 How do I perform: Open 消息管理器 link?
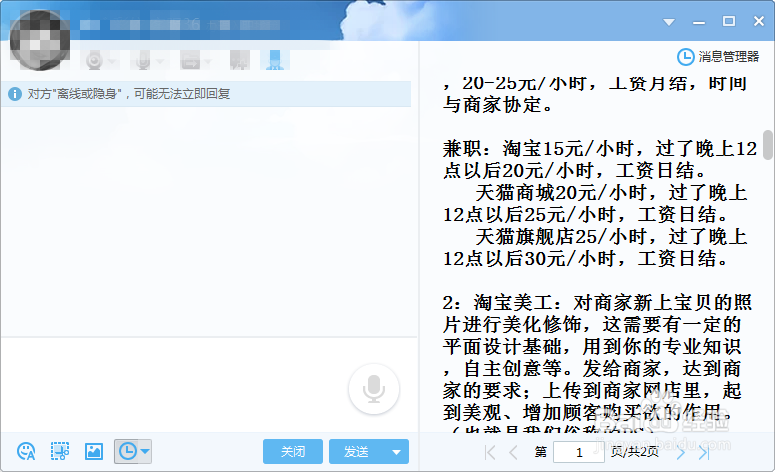pyautogui.click(x=729, y=57)
